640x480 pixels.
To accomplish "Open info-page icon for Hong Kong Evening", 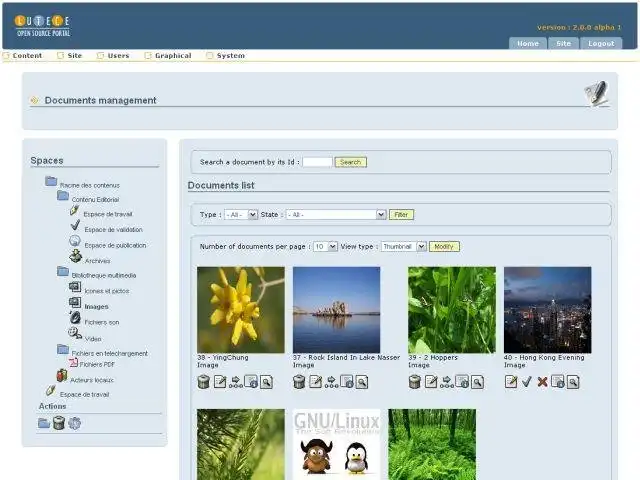I will pos(558,382).
